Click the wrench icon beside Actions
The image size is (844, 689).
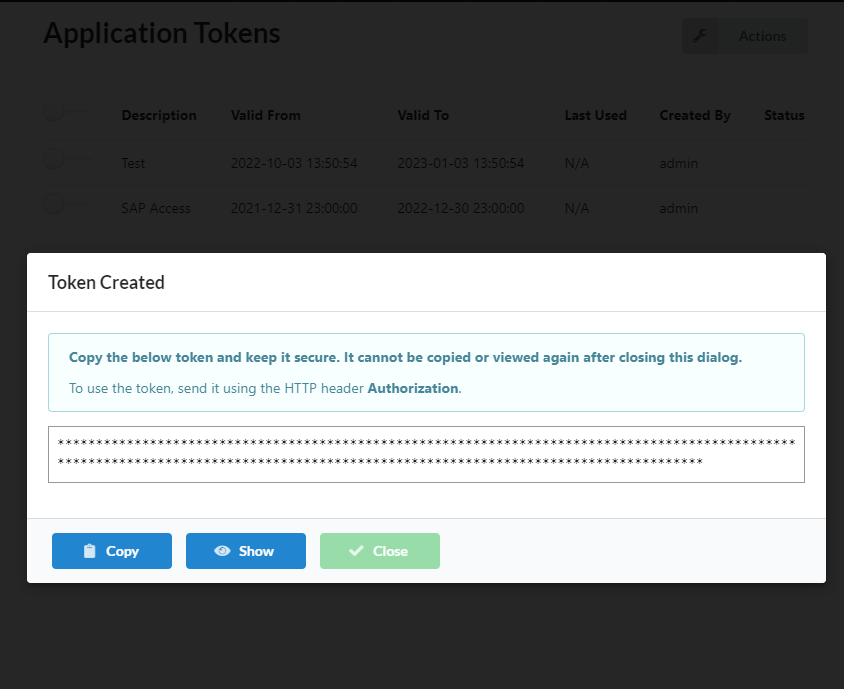click(x=700, y=36)
